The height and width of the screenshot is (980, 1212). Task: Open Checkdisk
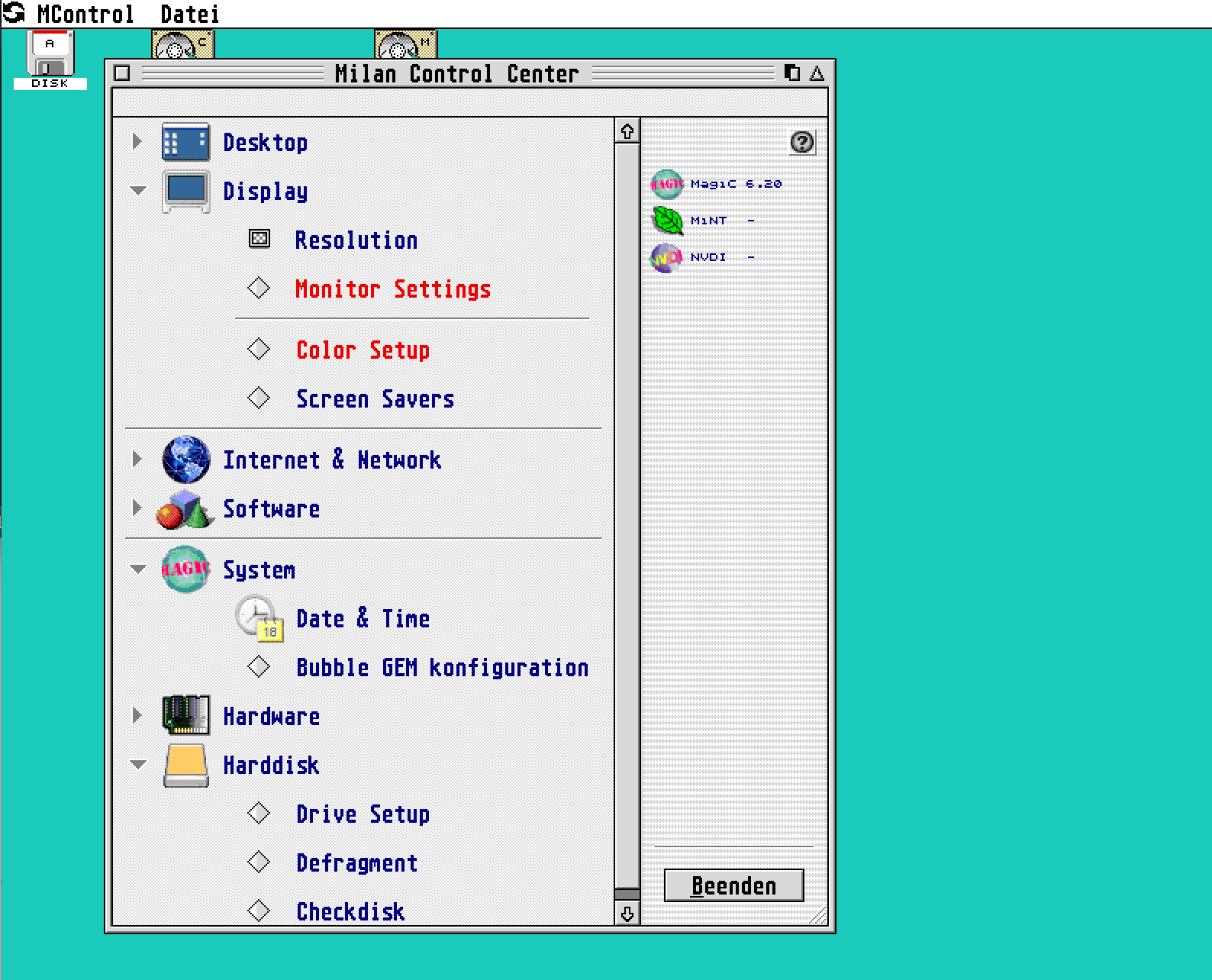coord(350,912)
